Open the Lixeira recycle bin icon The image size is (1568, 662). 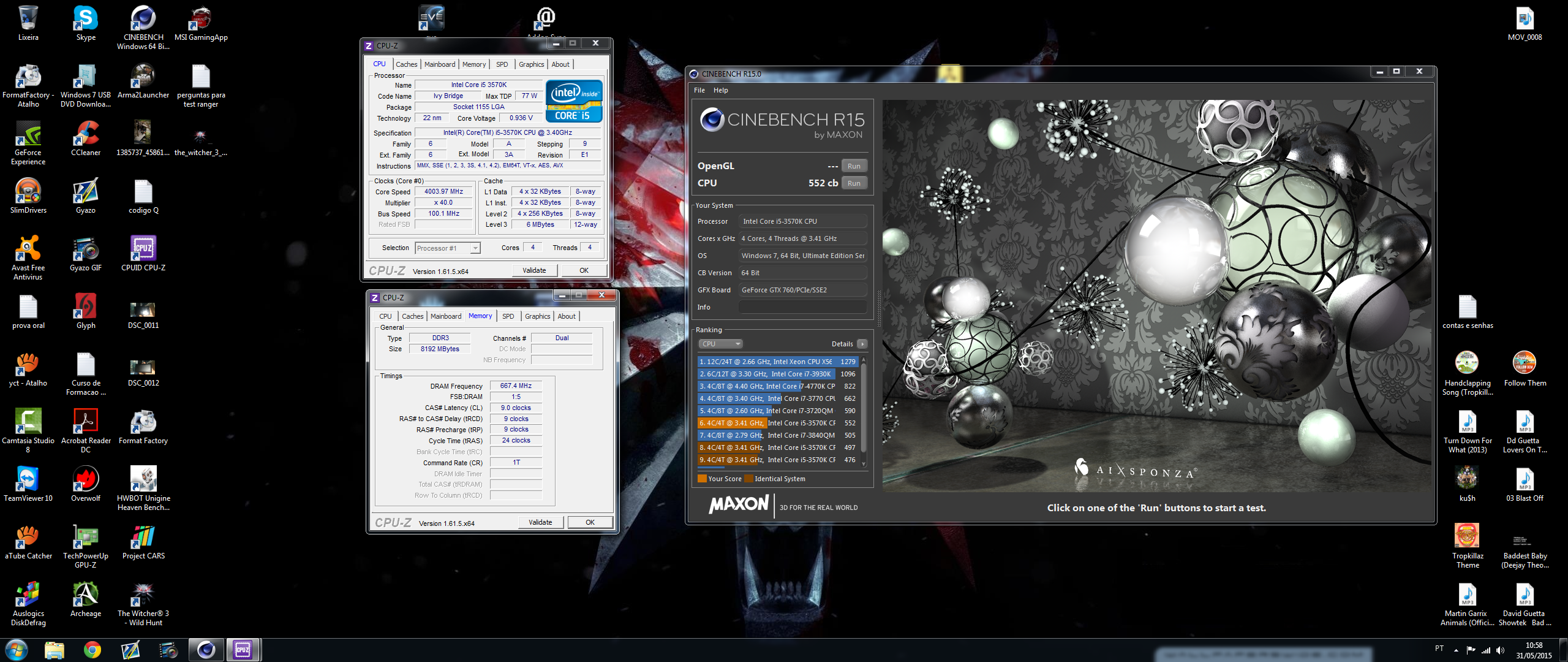pyautogui.click(x=28, y=23)
